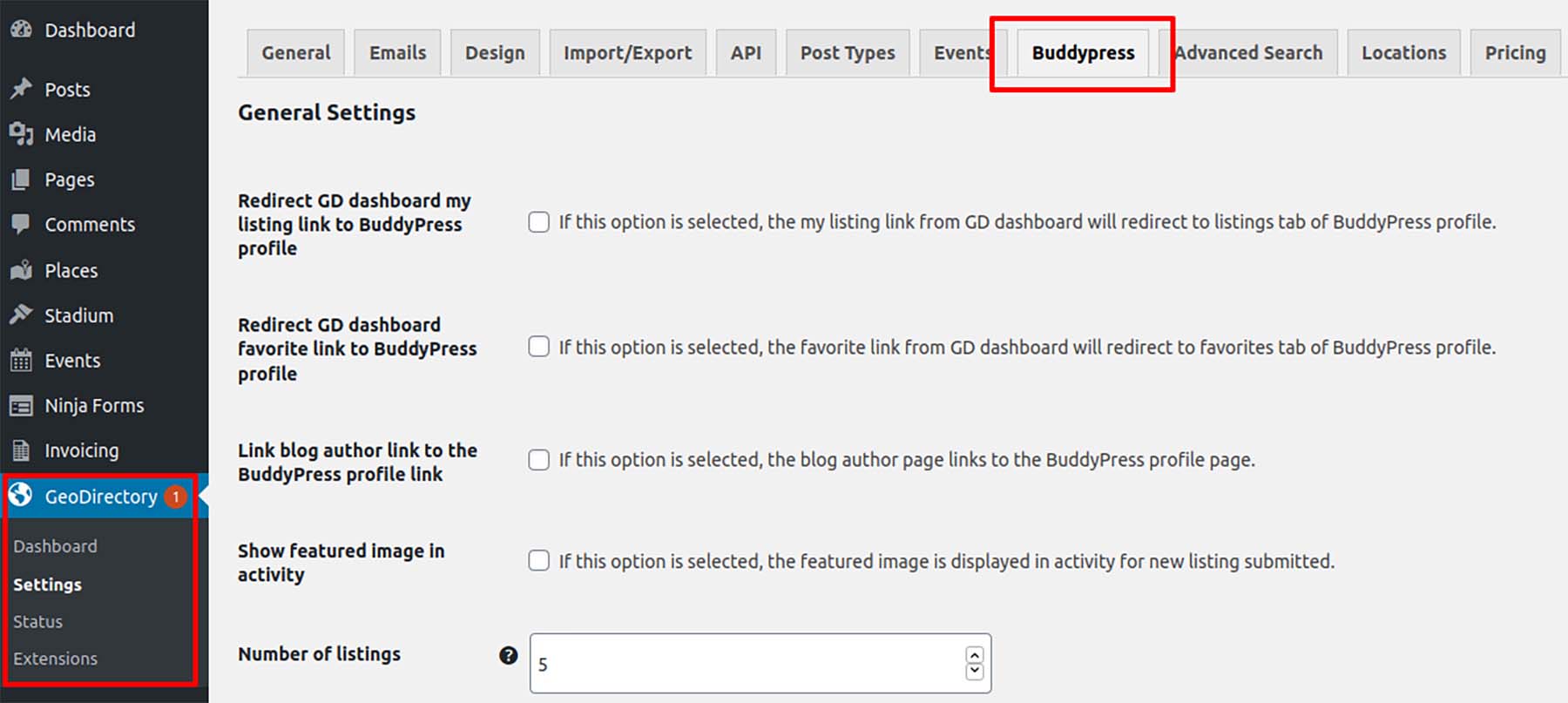
Task: Click the Comments bubble icon
Action: click(x=21, y=224)
